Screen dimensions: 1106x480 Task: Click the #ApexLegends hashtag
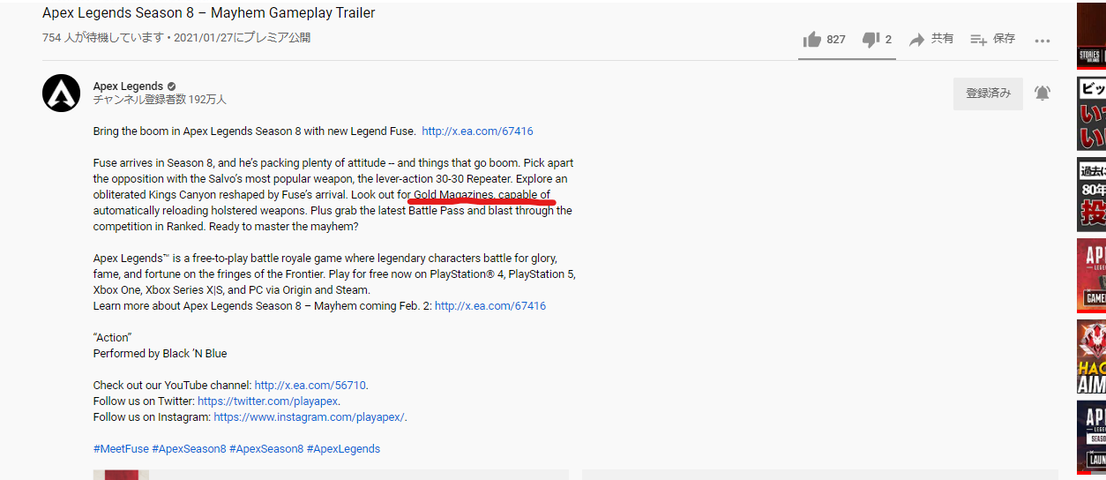(343, 449)
